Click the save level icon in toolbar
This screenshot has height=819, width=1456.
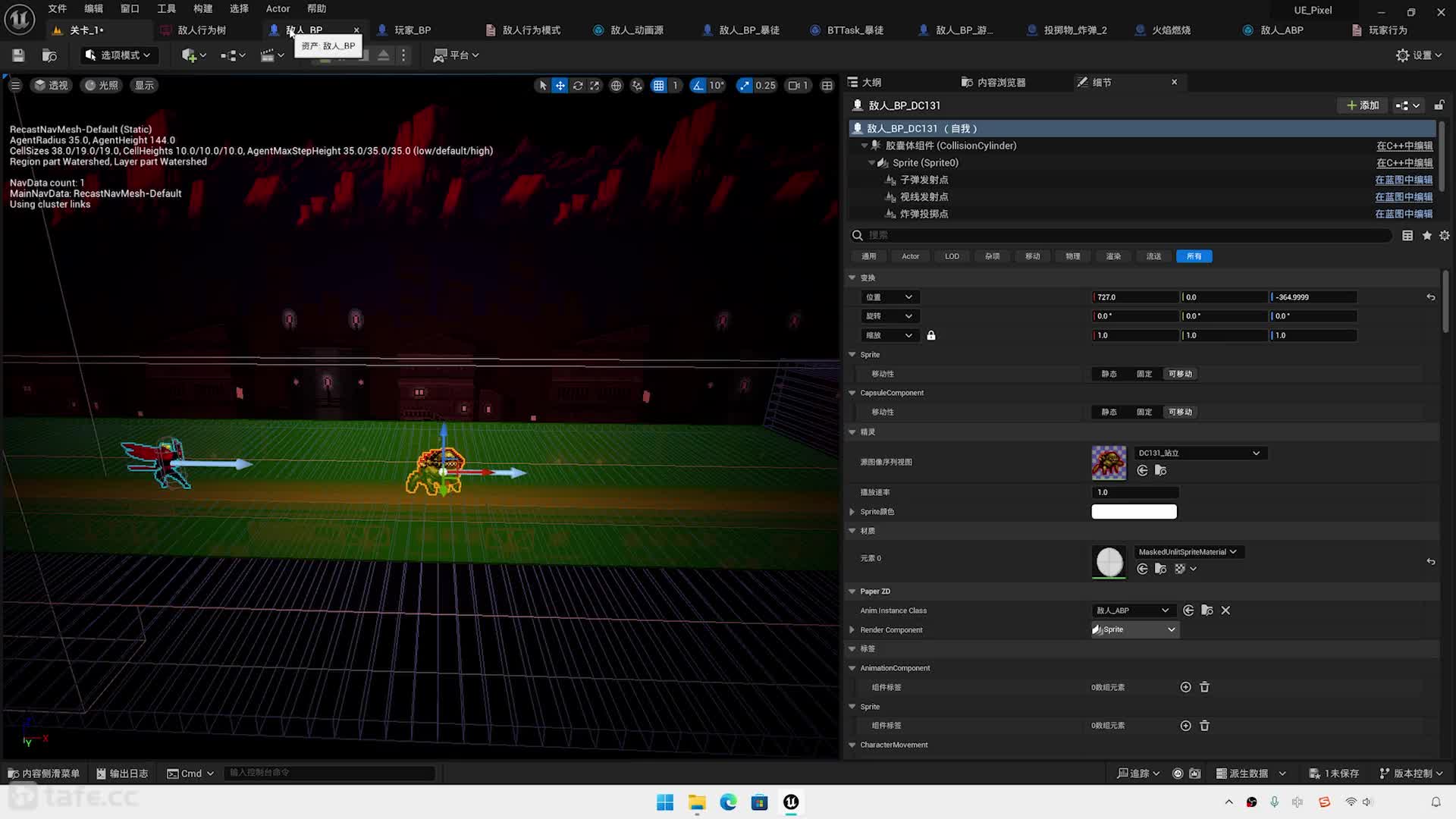[x=18, y=55]
